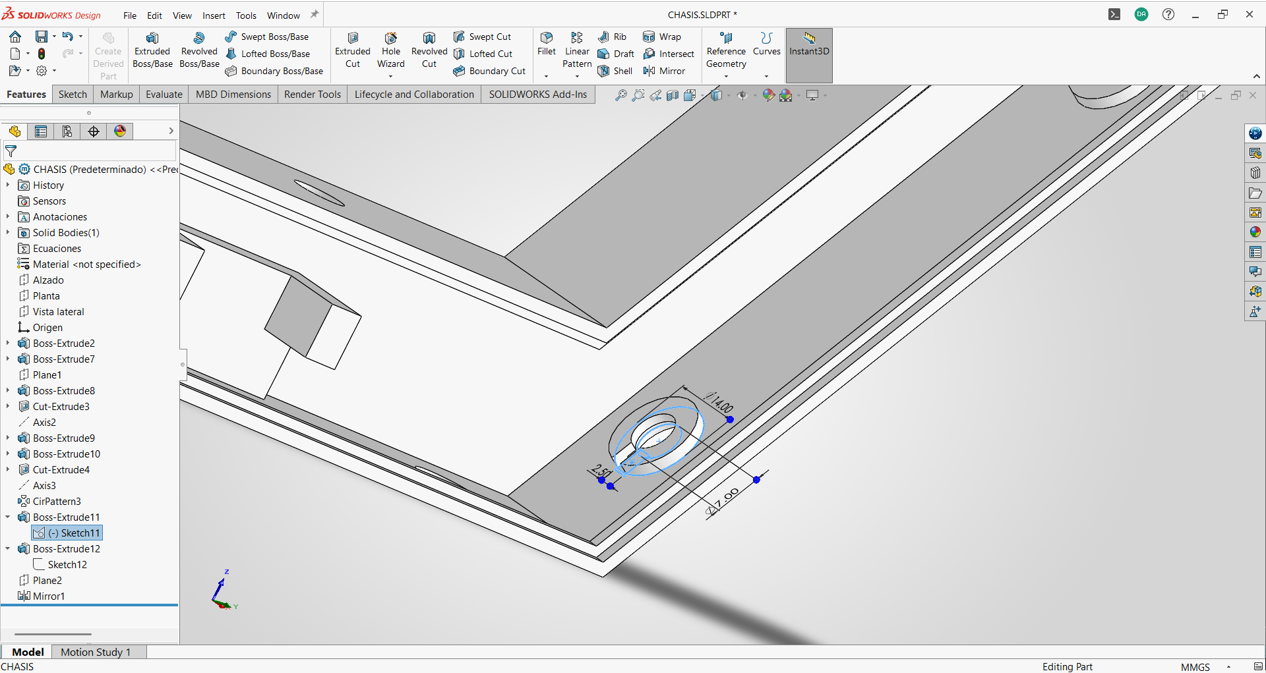Viewport: 1266px width, 673px height.
Task: Select the Intersect tool
Action: point(668,54)
